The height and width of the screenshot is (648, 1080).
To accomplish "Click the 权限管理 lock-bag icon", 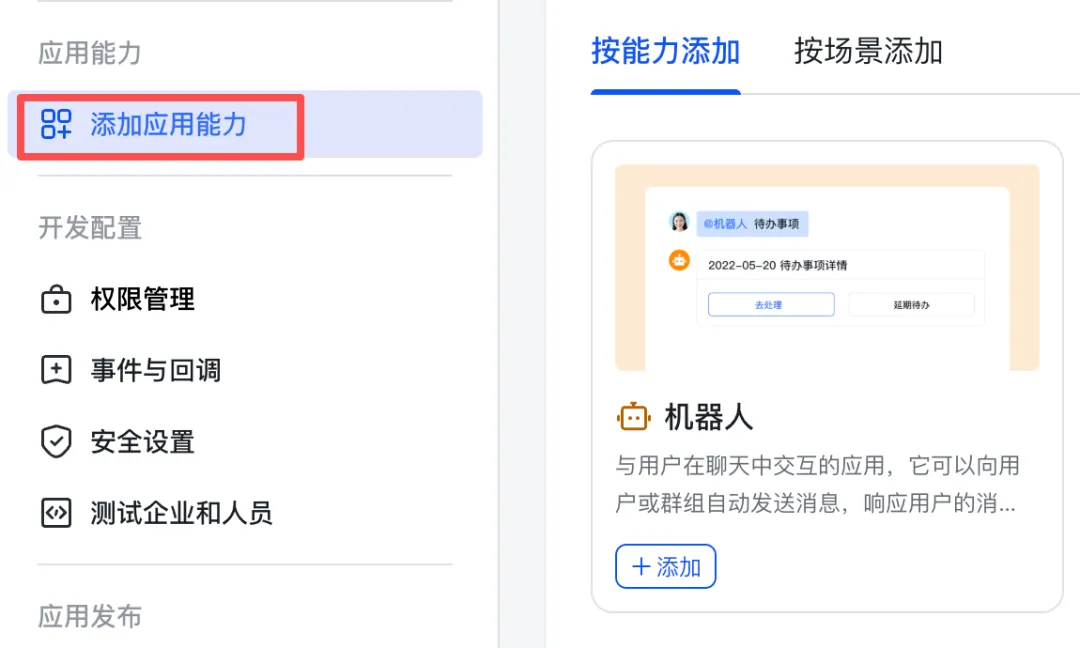I will coord(56,299).
